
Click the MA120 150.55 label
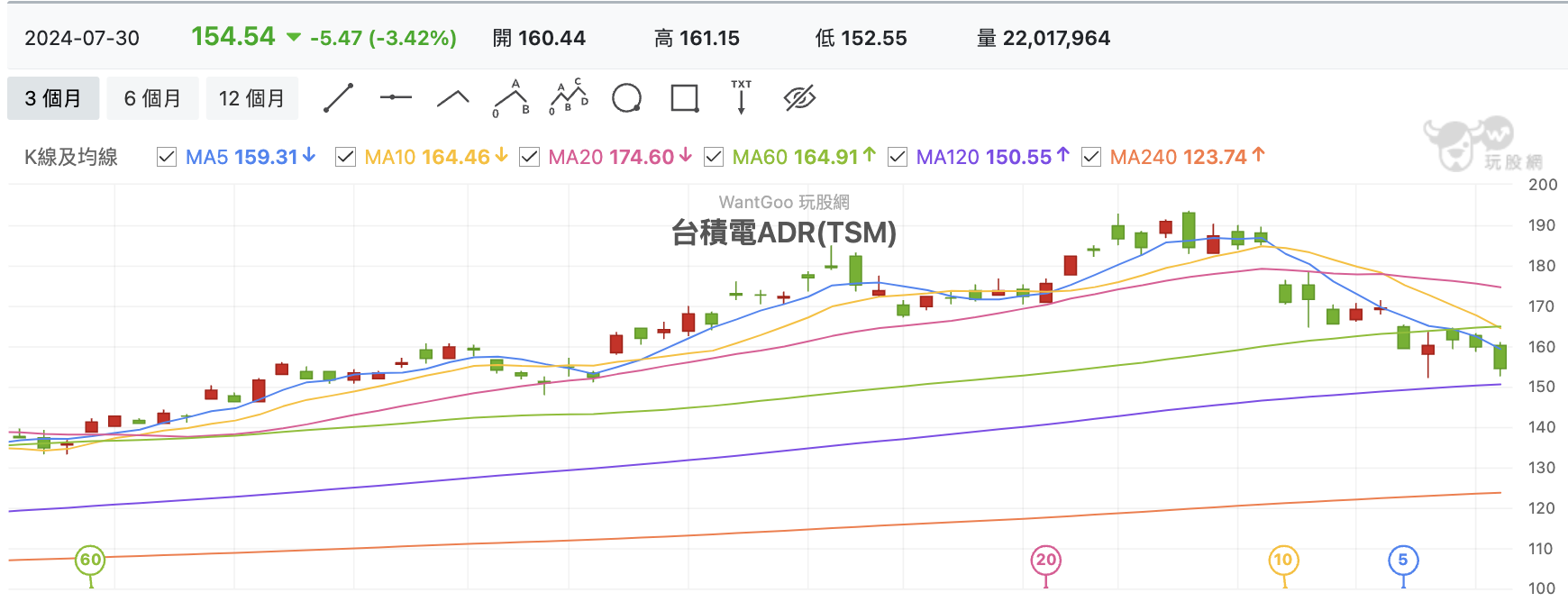pos(993,157)
